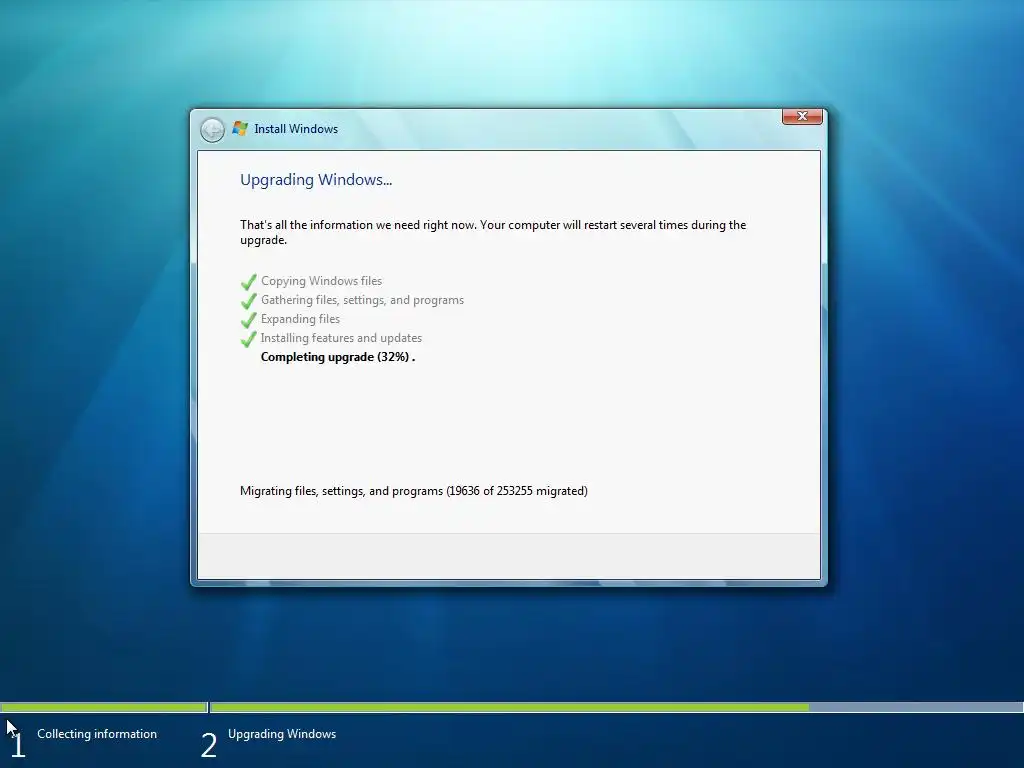Click the checkmark beside Installing features and updates
This screenshot has width=1024, height=768.
click(x=249, y=339)
